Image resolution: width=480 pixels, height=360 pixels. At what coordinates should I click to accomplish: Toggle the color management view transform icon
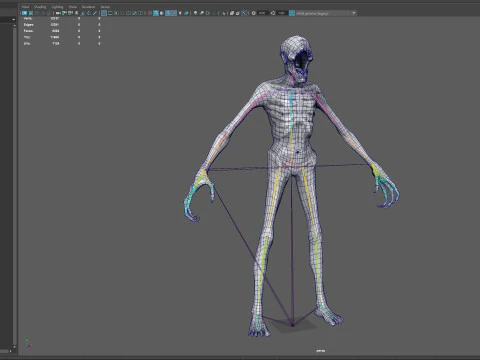(292, 13)
